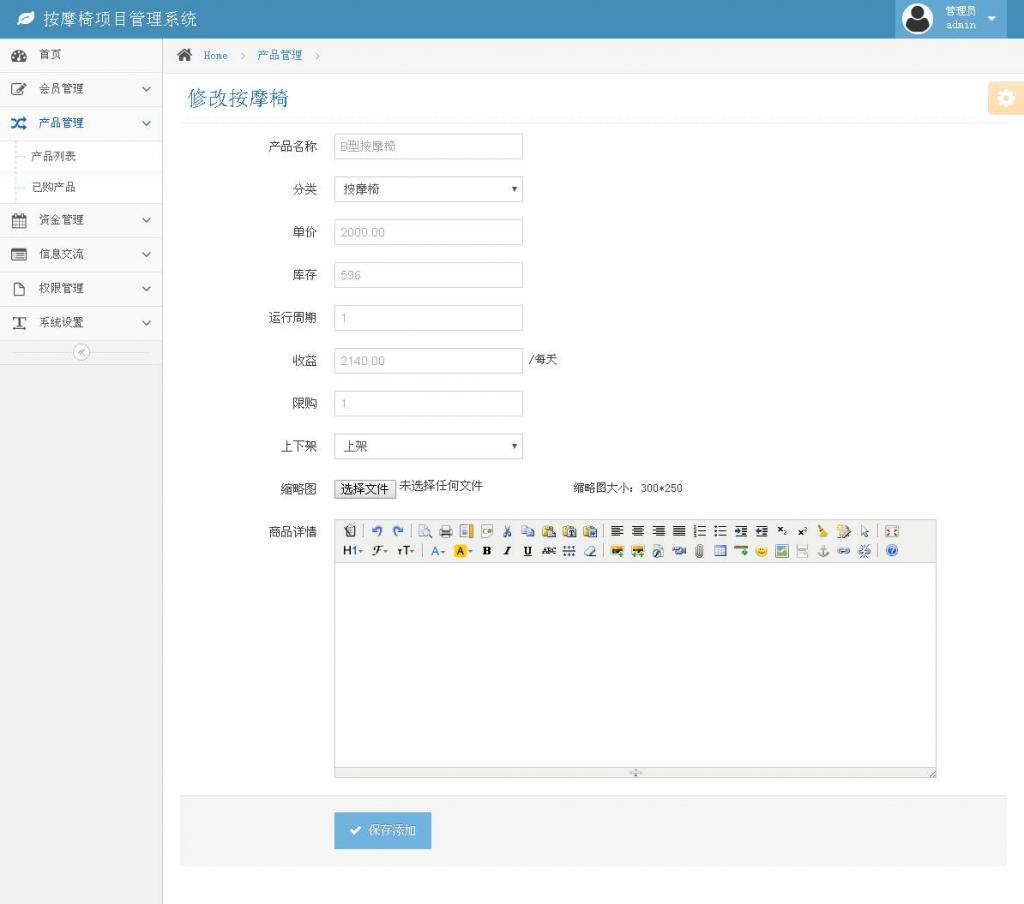Switch to 已购产品 in the sidebar

[x=55, y=188]
